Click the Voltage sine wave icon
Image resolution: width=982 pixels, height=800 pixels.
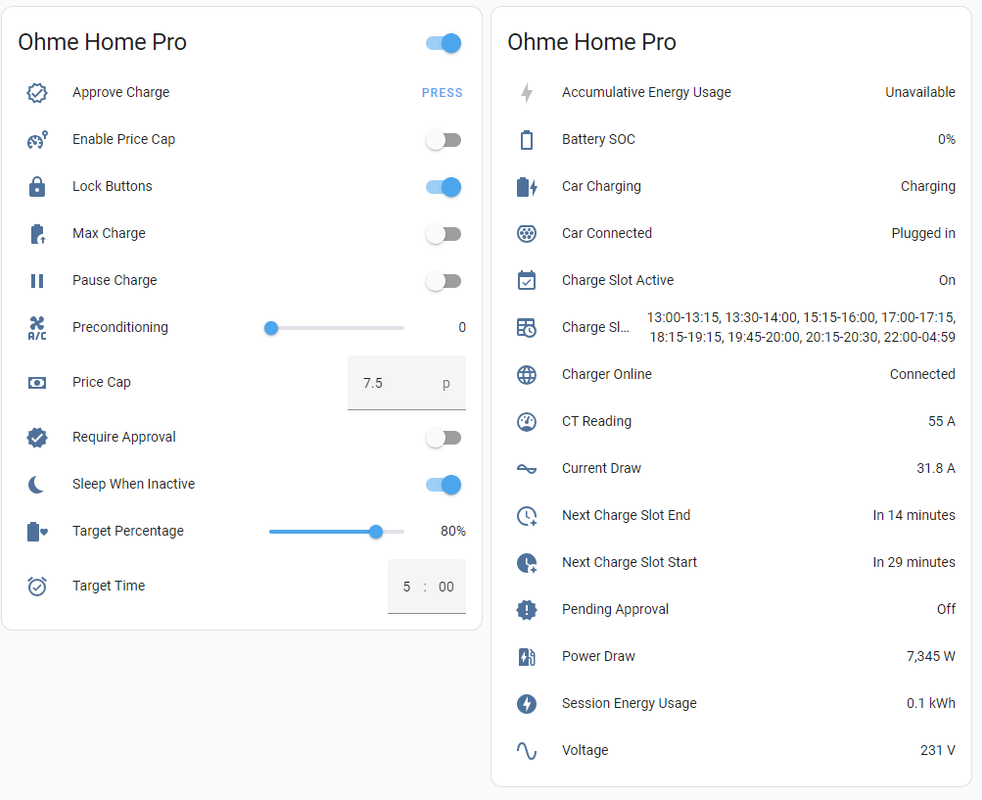click(x=527, y=751)
